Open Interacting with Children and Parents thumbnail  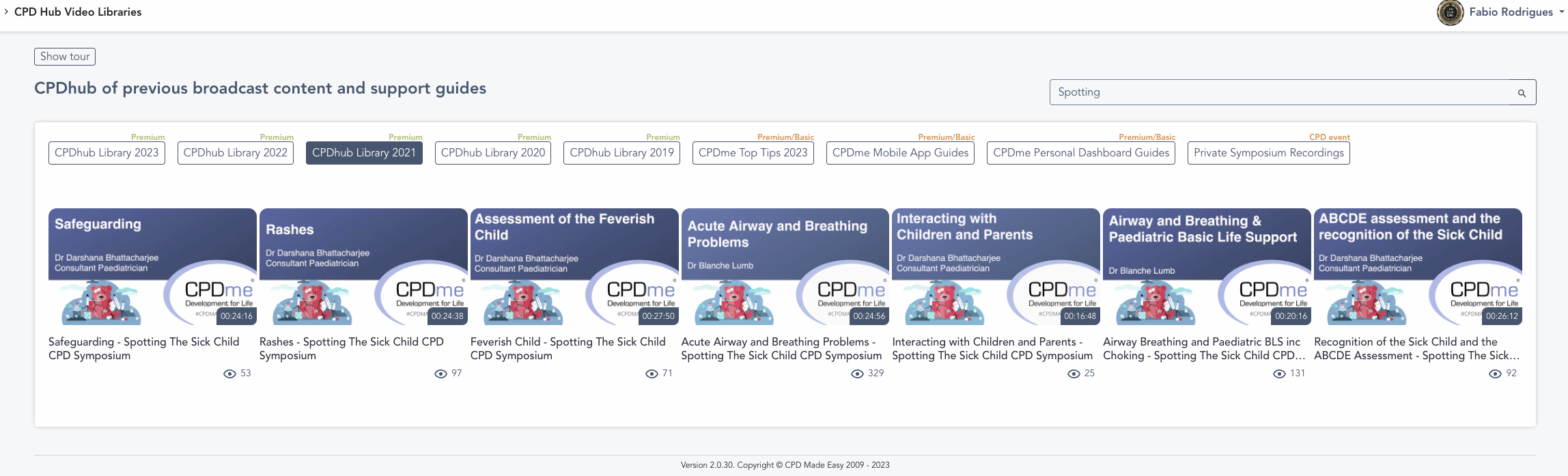(996, 267)
